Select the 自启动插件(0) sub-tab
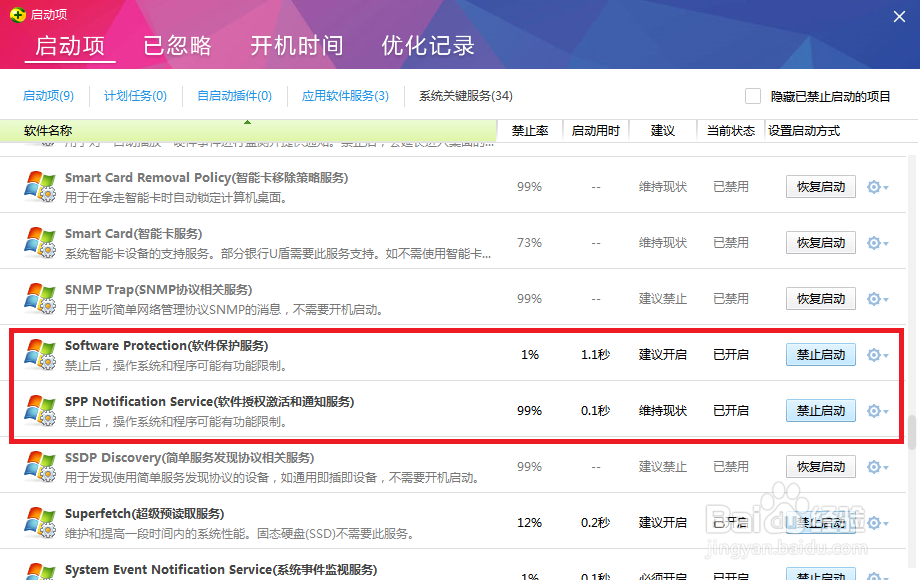The width and height of the screenshot is (920, 580). tap(235, 96)
